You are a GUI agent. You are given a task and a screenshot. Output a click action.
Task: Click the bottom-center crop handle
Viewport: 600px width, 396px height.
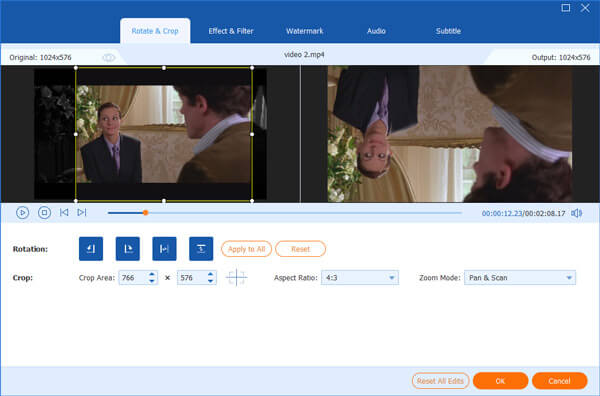(x=164, y=200)
